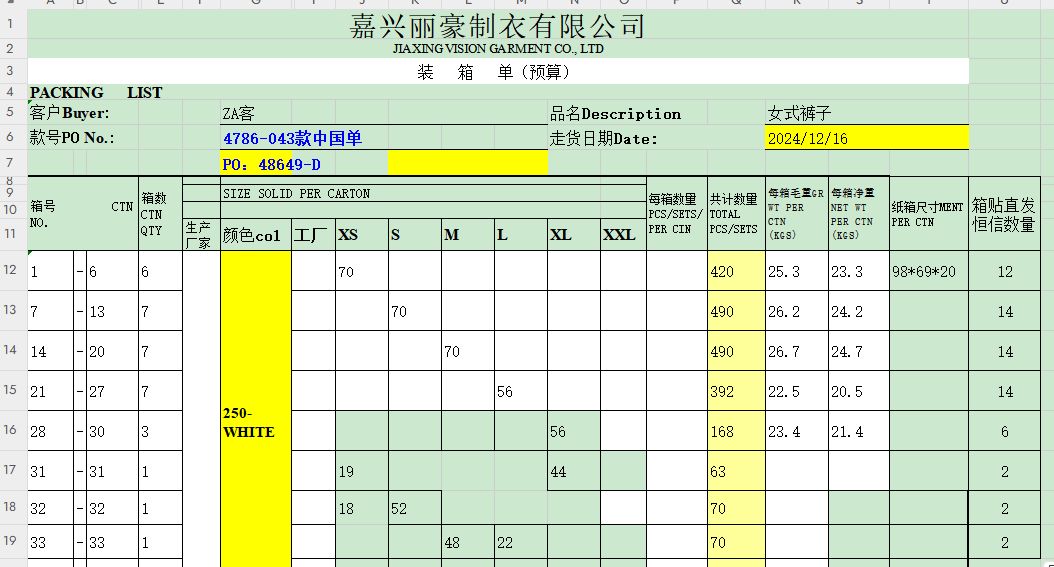
Task: Select the blue 4786-043款中国单 cell
Action: (292, 139)
